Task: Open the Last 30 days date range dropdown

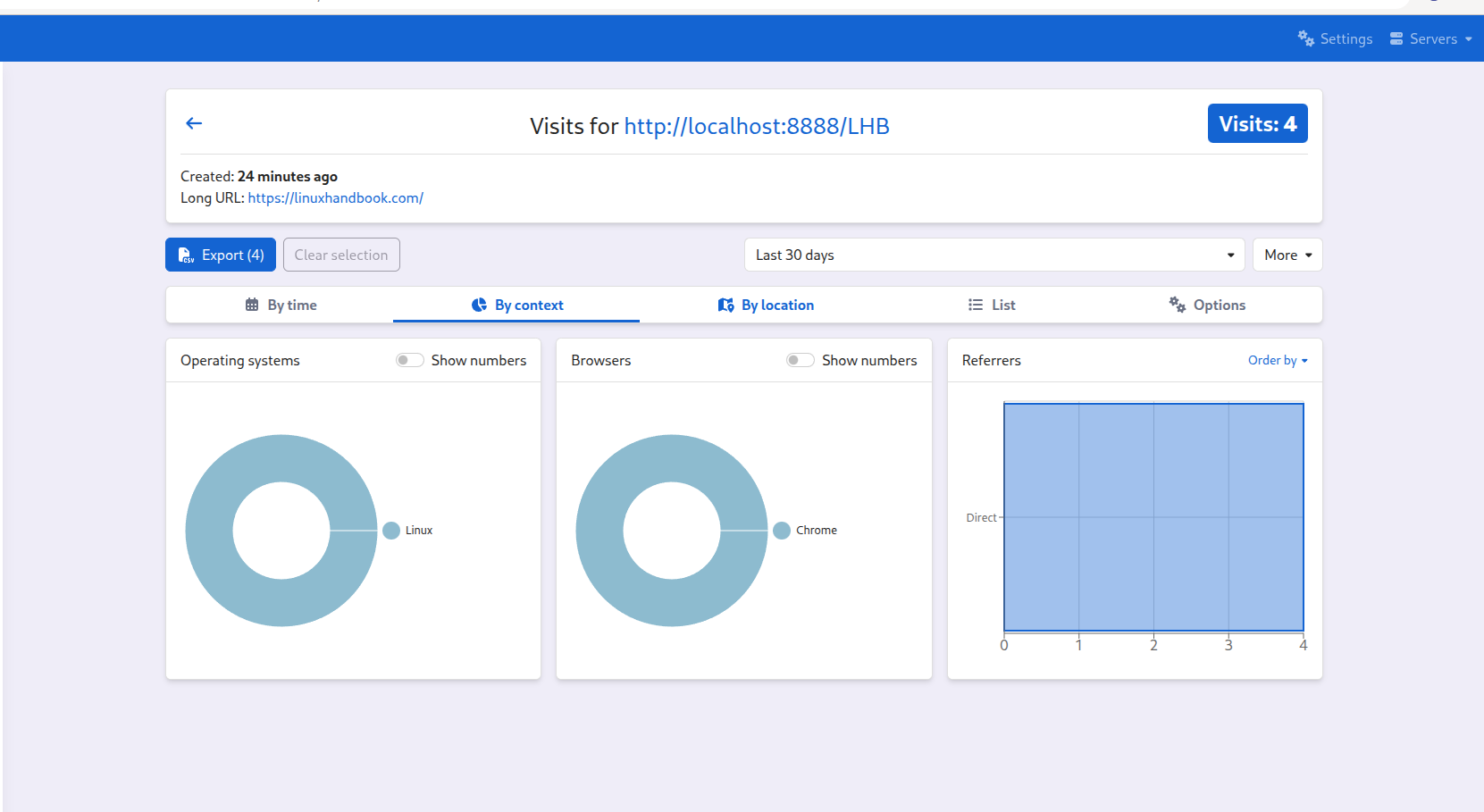Action: pyautogui.click(x=994, y=255)
